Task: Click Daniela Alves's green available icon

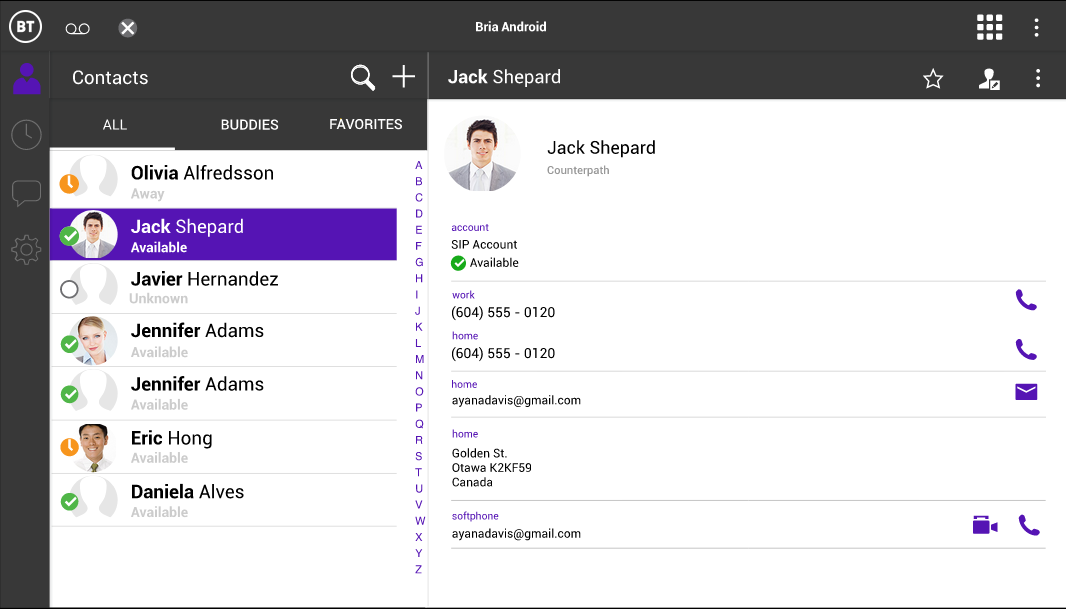Action: tap(69, 502)
